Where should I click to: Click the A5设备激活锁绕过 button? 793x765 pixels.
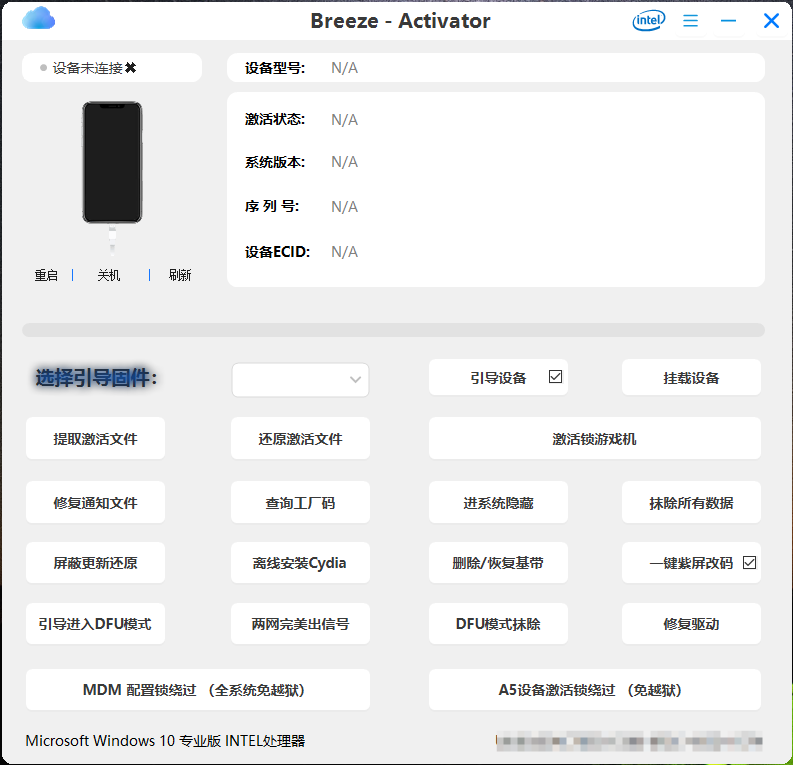click(x=595, y=690)
